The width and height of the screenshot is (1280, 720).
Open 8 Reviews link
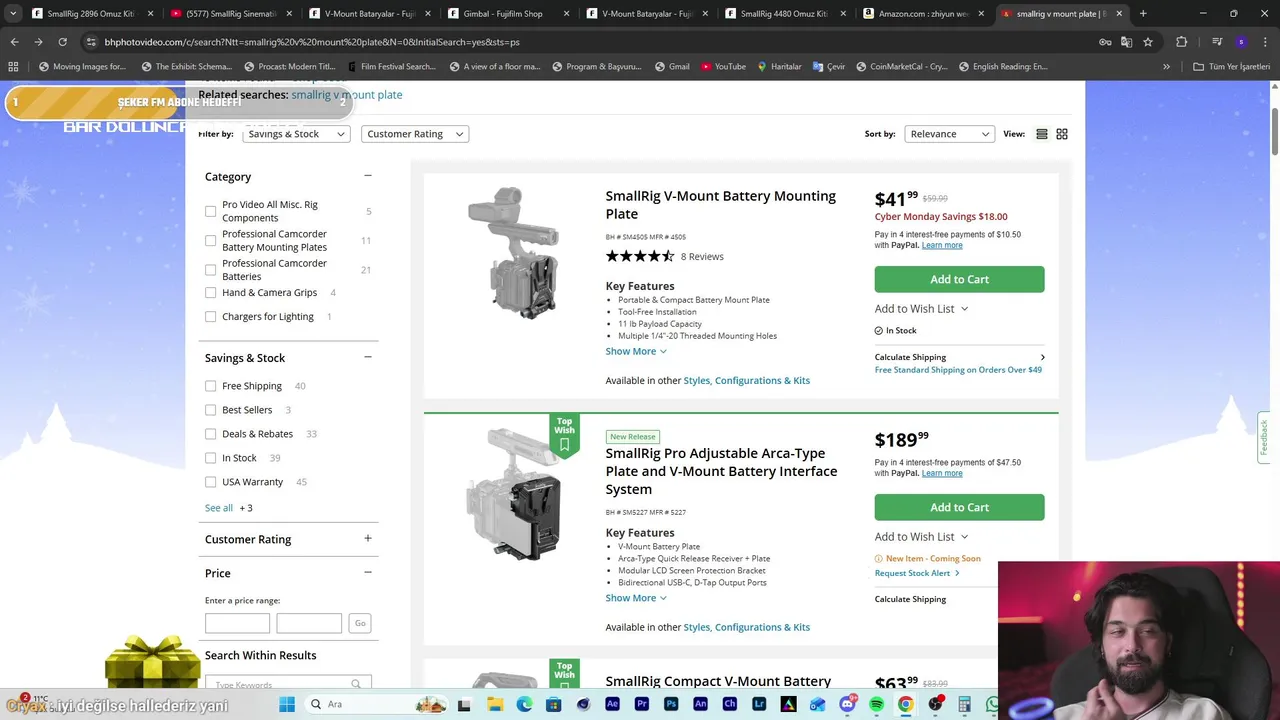pyautogui.click(x=702, y=257)
